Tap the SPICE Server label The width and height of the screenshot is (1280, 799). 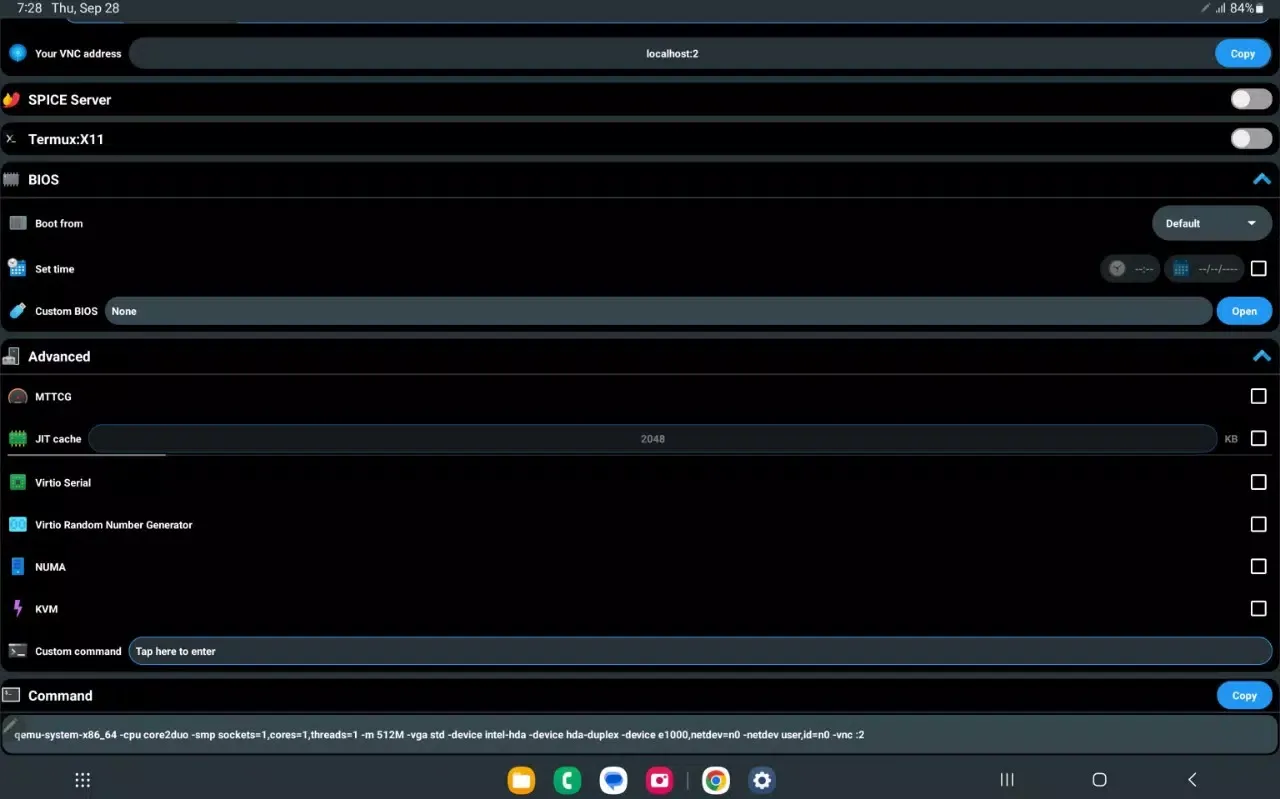click(70, 100)
